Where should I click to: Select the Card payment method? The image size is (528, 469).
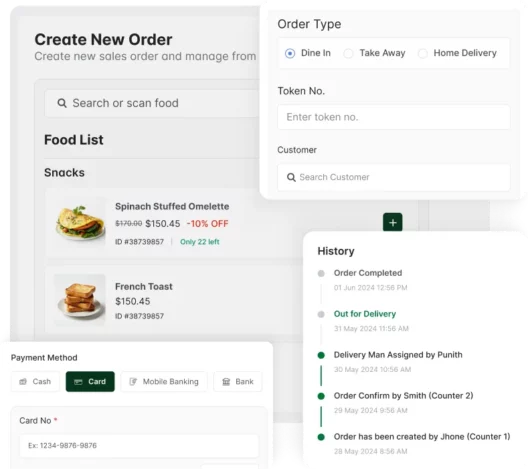90,381
